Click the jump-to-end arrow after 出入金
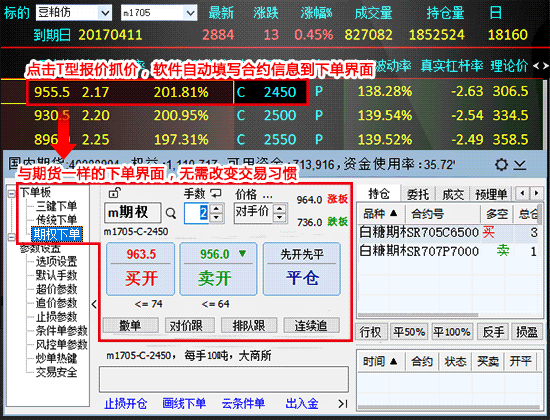 [343, 404]
